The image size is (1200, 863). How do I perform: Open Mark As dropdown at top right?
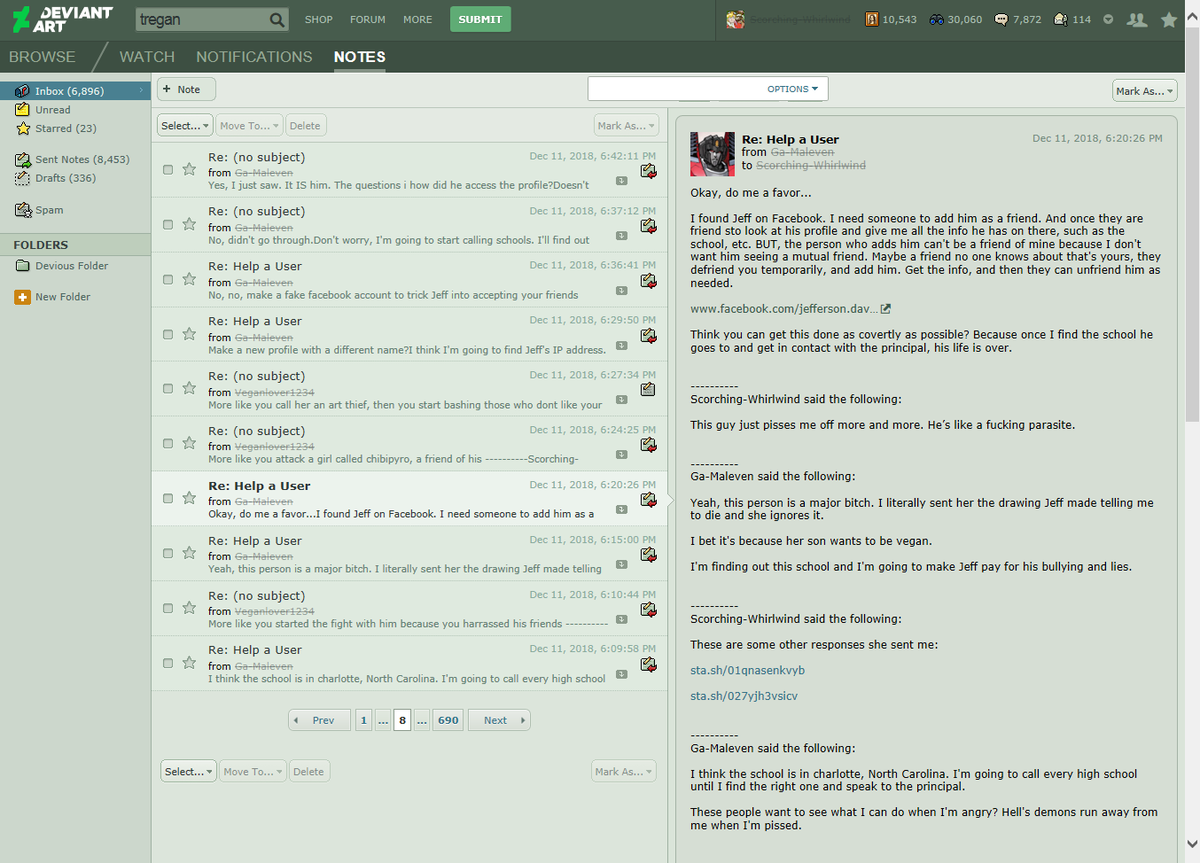(1145, 91)
